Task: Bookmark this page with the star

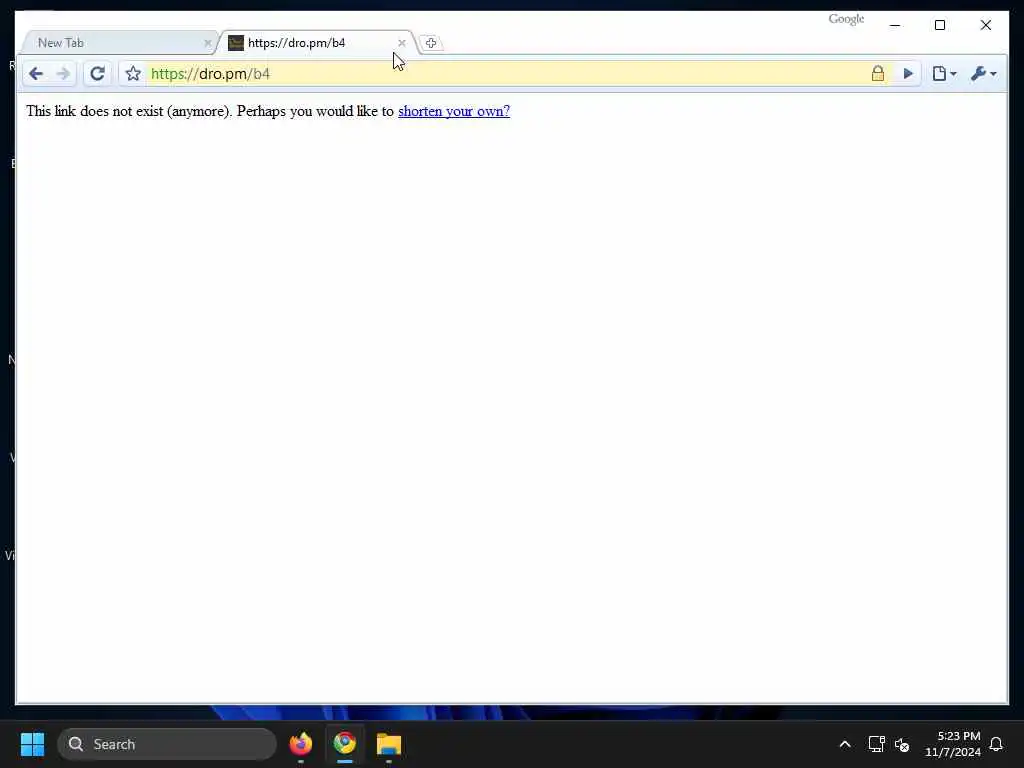Action: (133, 74)
